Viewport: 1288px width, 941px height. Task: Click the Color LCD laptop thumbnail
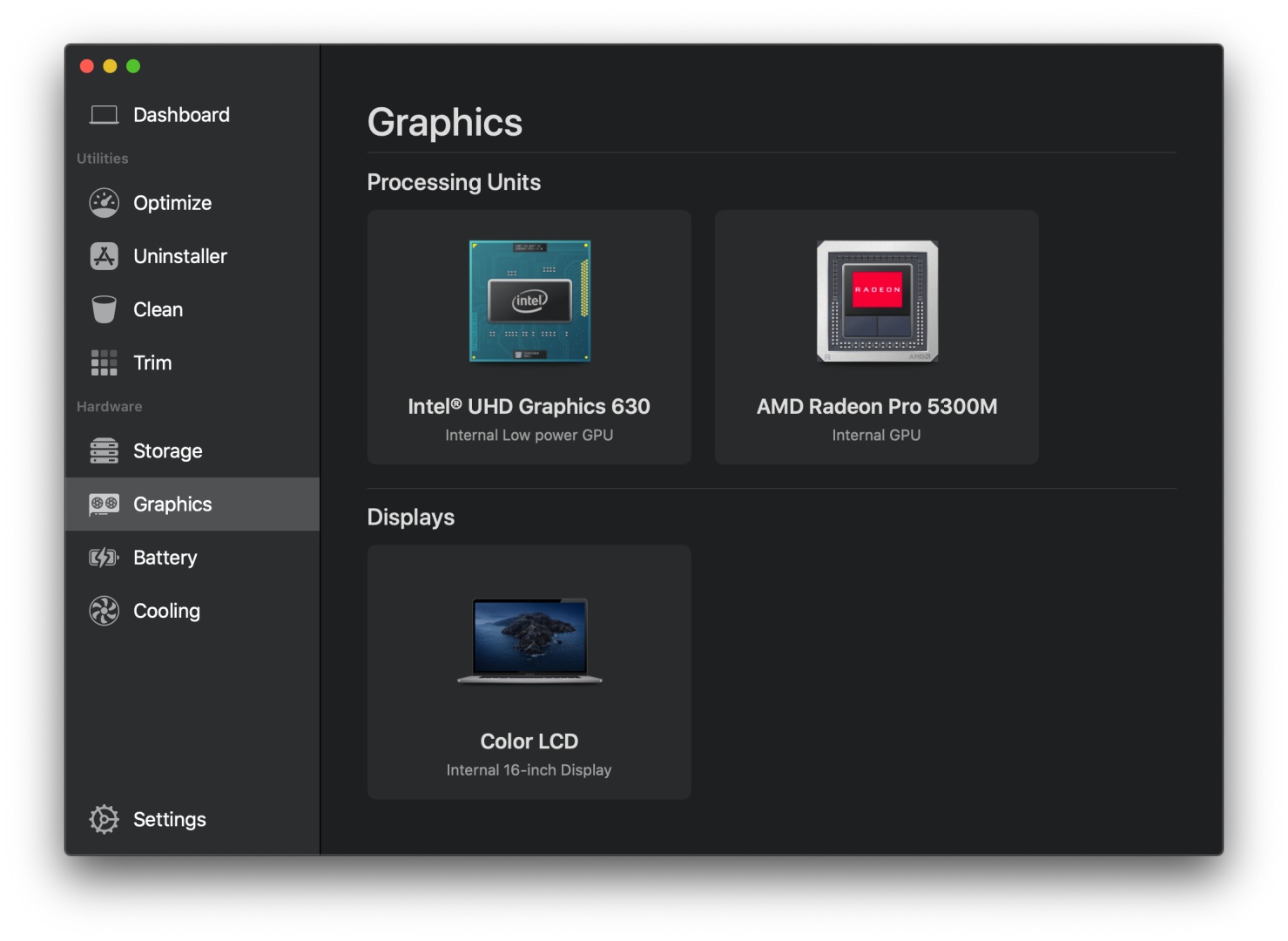(x=529, y=640)
